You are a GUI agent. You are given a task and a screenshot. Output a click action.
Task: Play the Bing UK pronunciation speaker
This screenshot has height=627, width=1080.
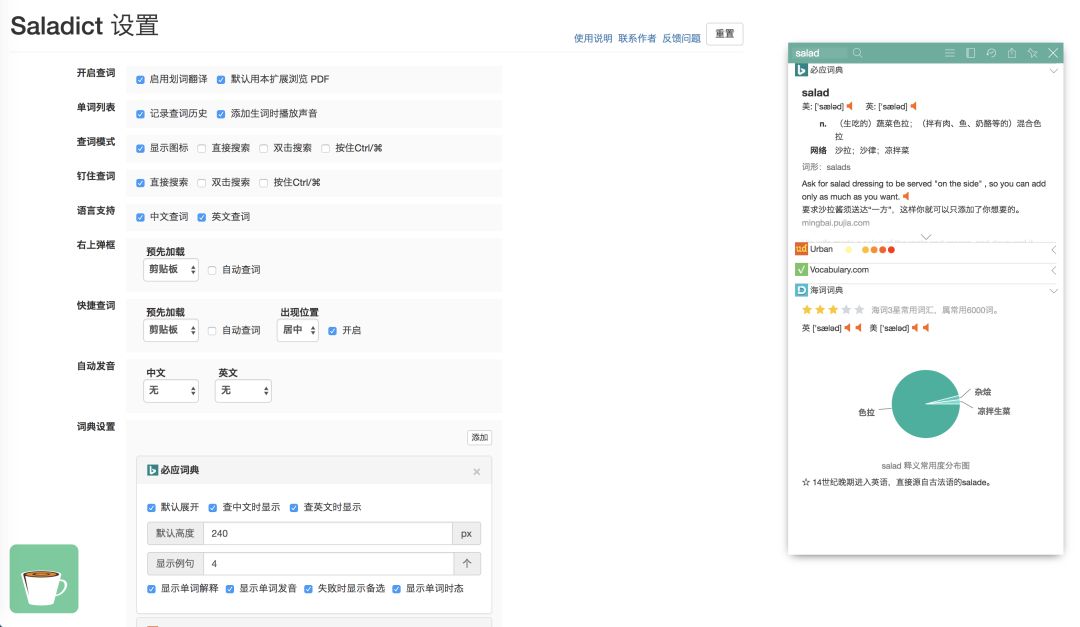pos(913,106)
